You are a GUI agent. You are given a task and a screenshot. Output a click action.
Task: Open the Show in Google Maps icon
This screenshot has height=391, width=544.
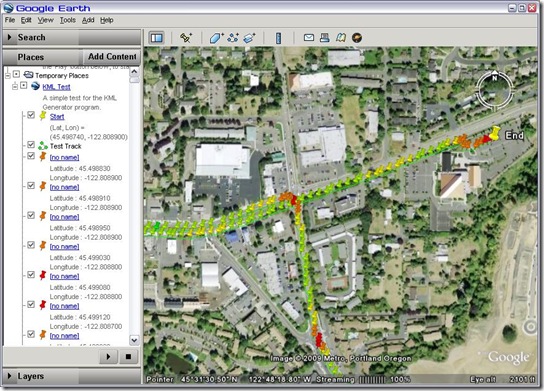tap(341, 37)
